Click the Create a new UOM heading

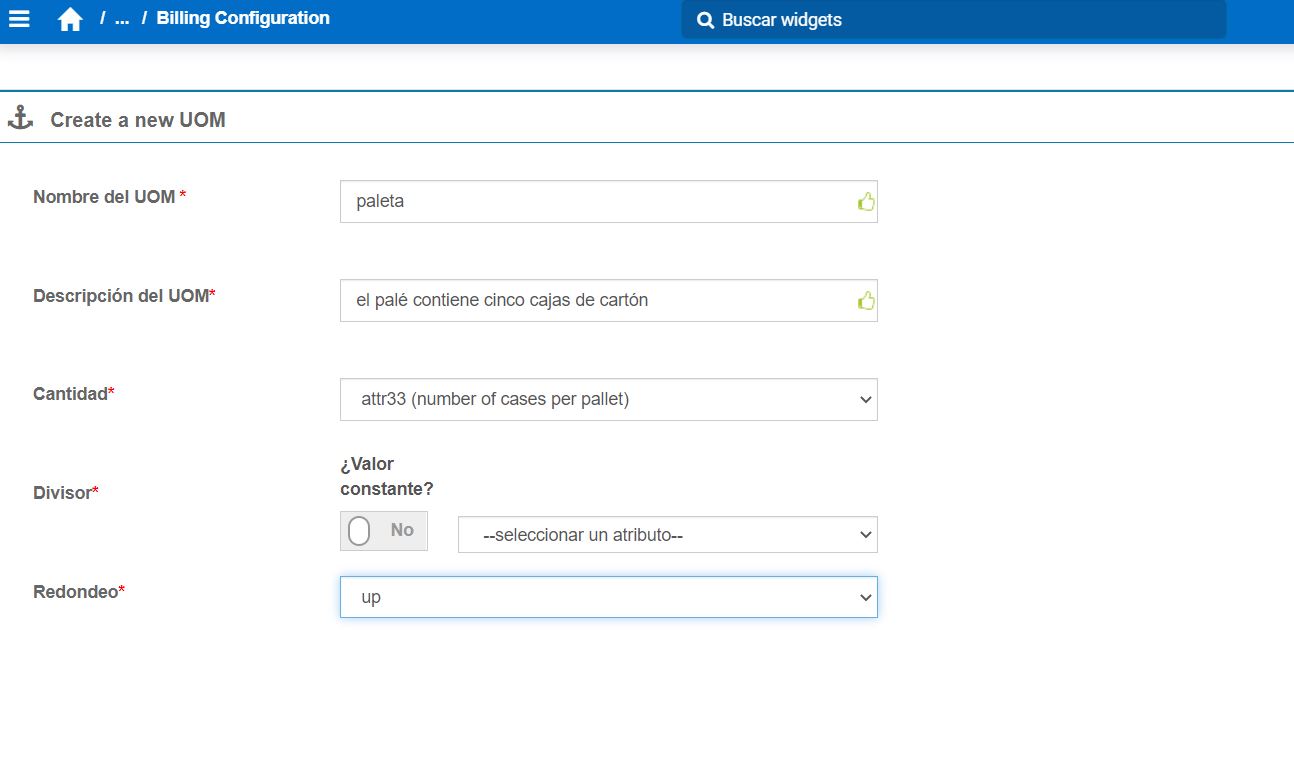pos(138,120)
